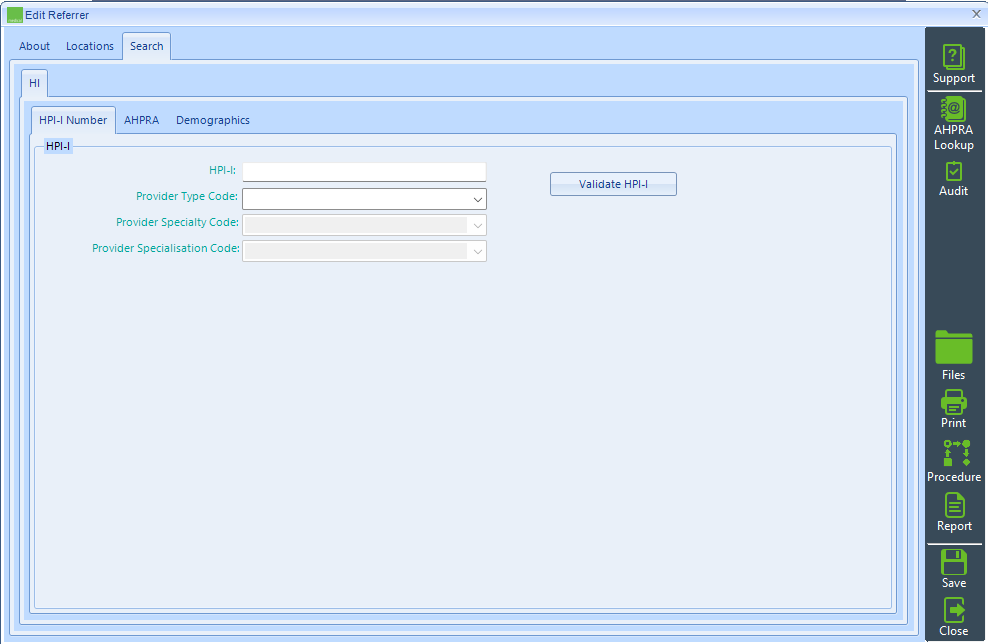Open the Support sidebar icon
The height and width of the screenshot is (644, 988).
(953, 64)
